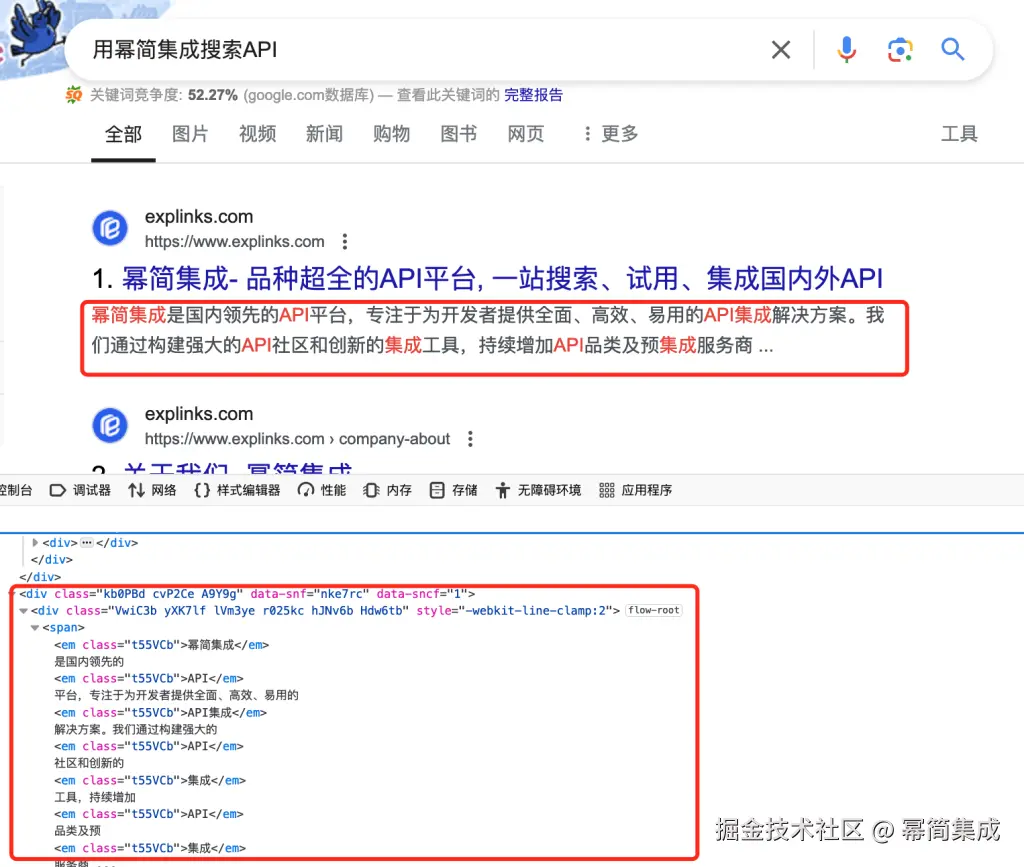Image resolution: width=1024 pixels, height=867 pixels.
Task: Open three-dot menu beside company-about result
Action: [x=470, y=439]
